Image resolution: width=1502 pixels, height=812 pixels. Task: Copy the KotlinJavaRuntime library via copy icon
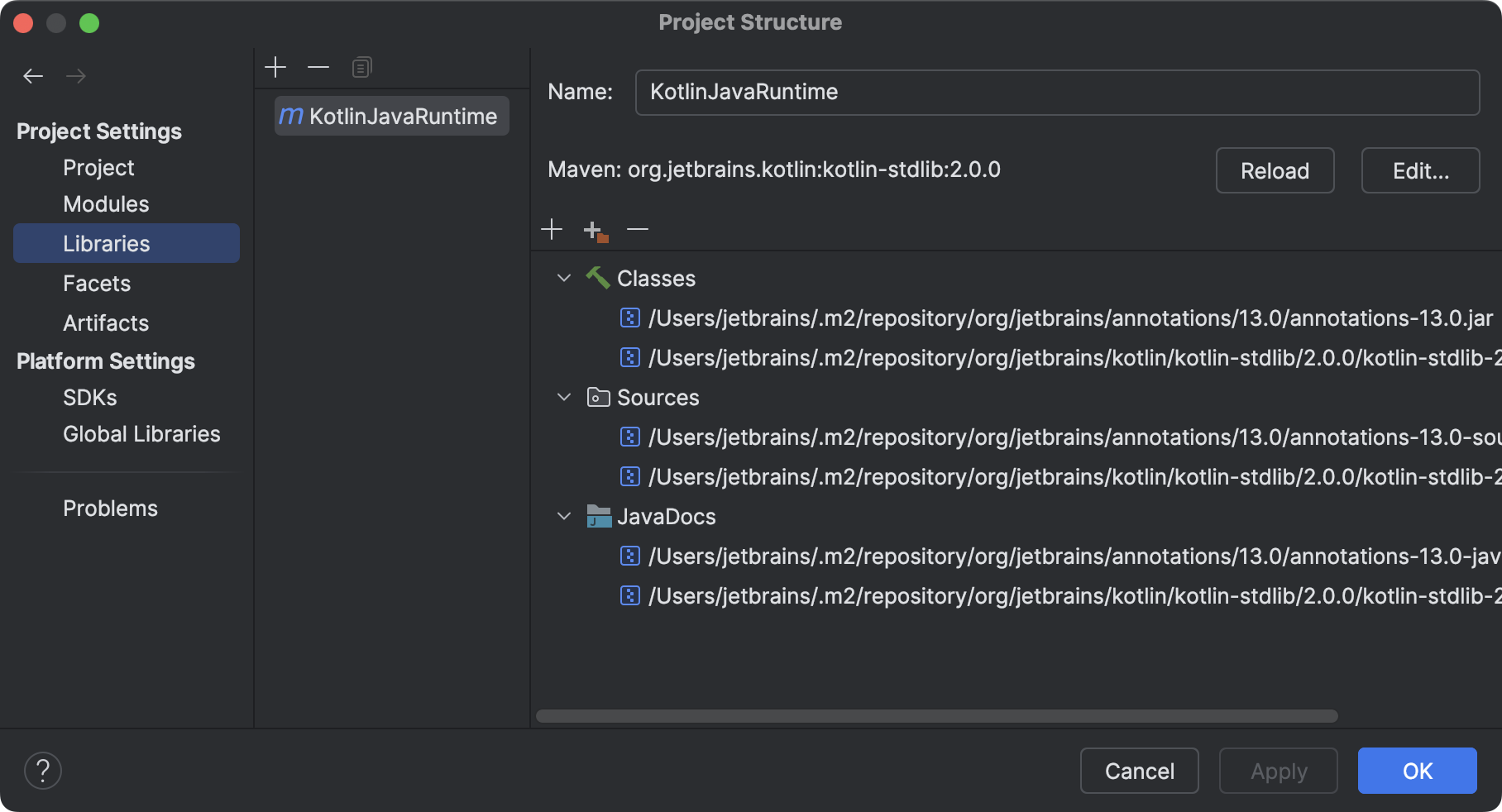coord(361,66)
